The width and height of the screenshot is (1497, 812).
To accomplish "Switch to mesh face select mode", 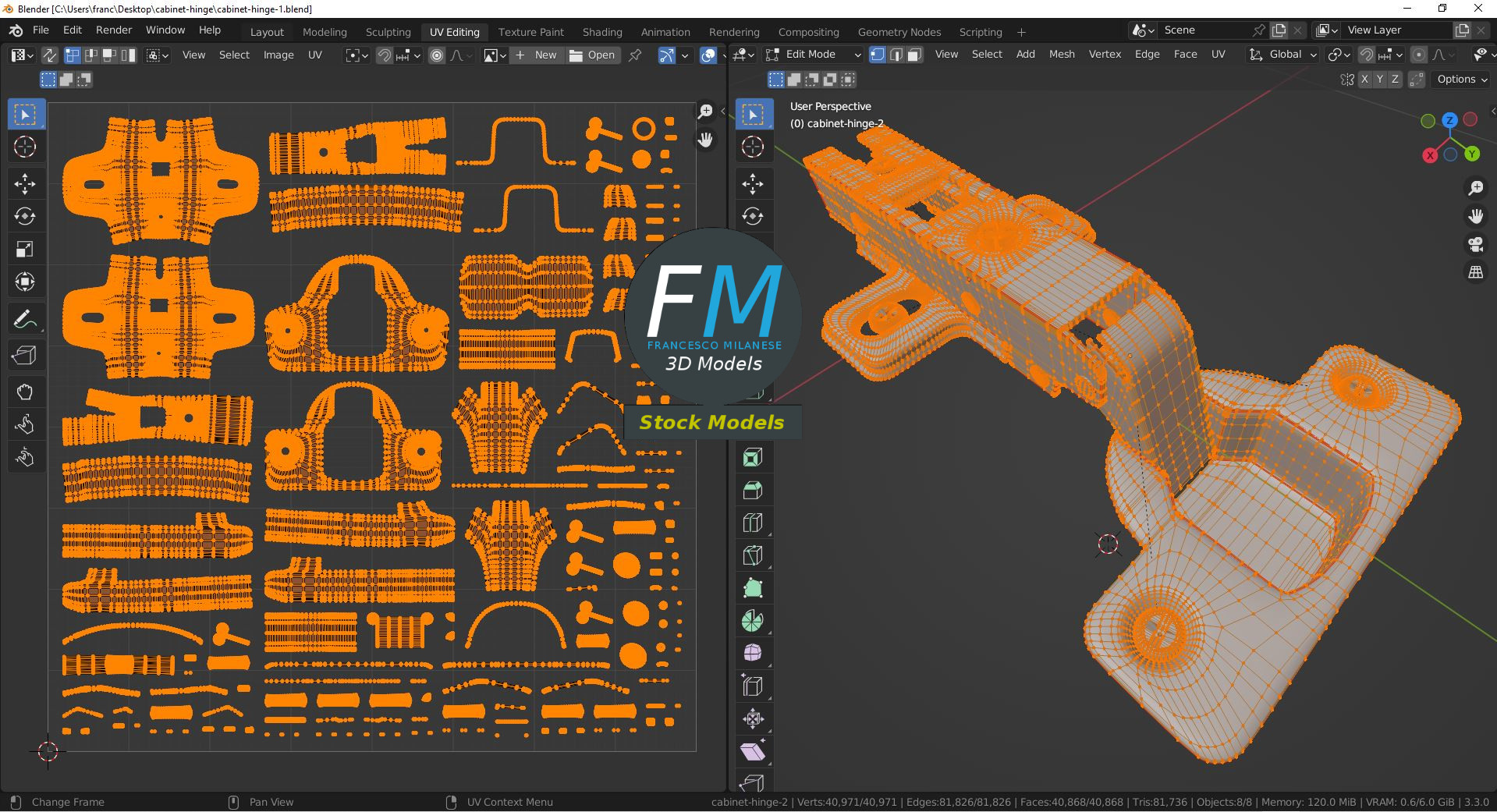I will [915, 55].
